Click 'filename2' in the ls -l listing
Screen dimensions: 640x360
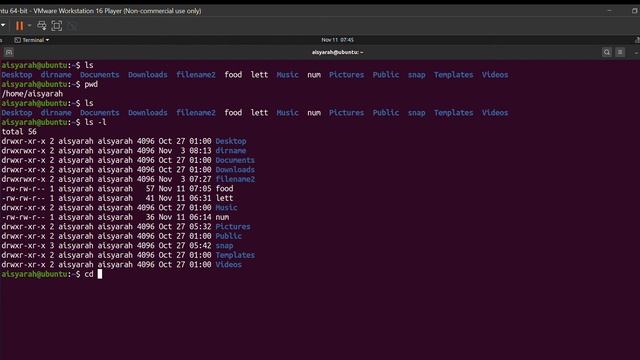pos(235,179)
